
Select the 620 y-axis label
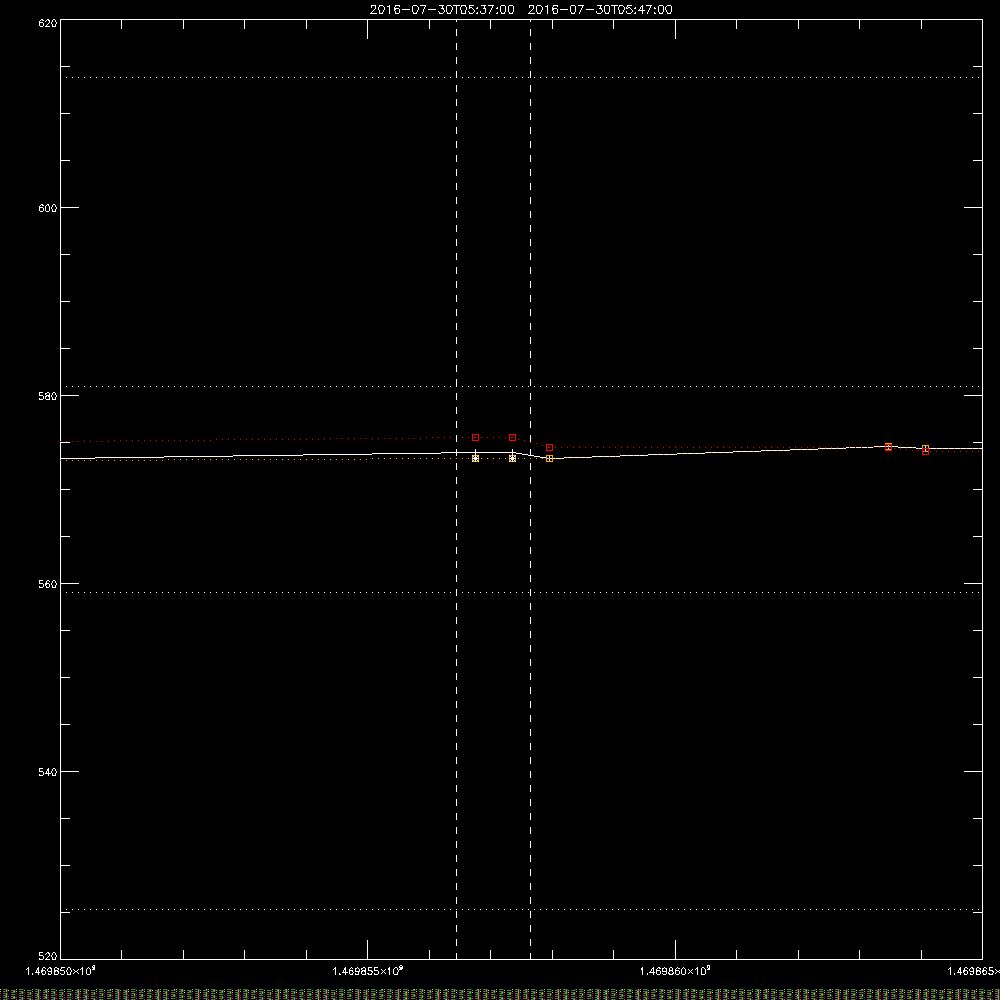coord(48,24)
